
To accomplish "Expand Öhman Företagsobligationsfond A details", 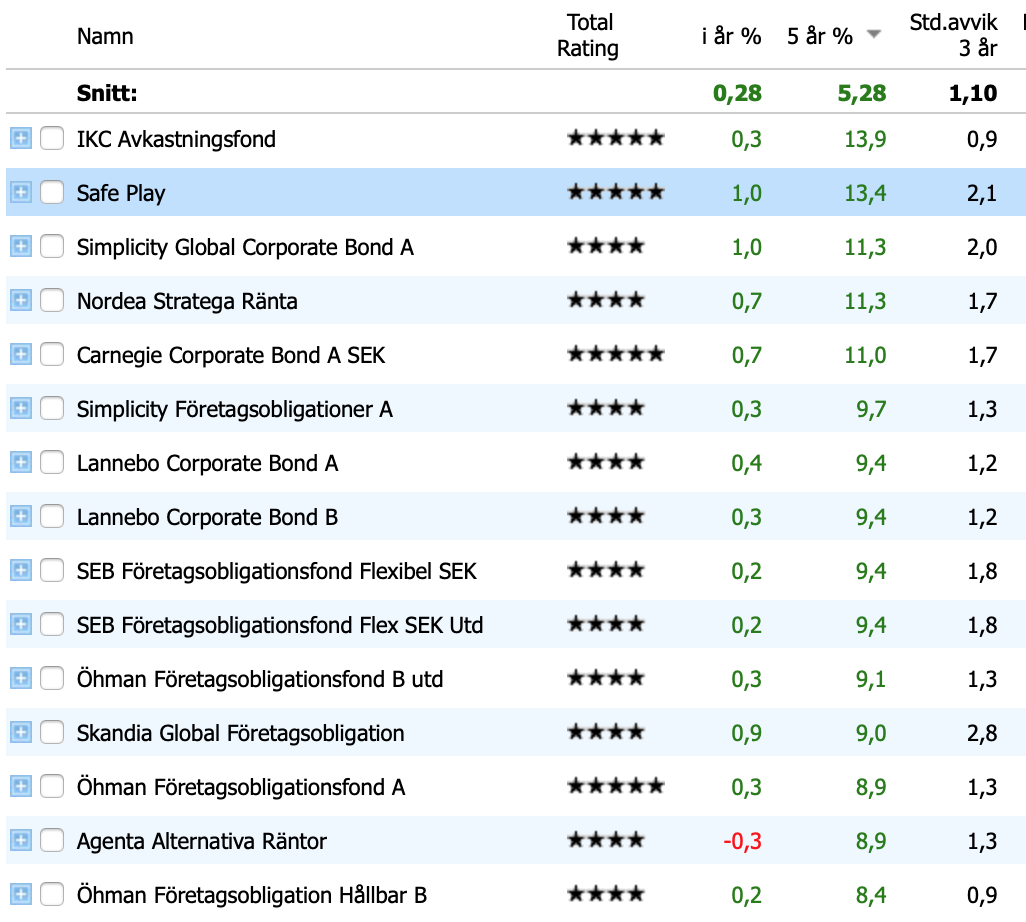I will [21, 787].
